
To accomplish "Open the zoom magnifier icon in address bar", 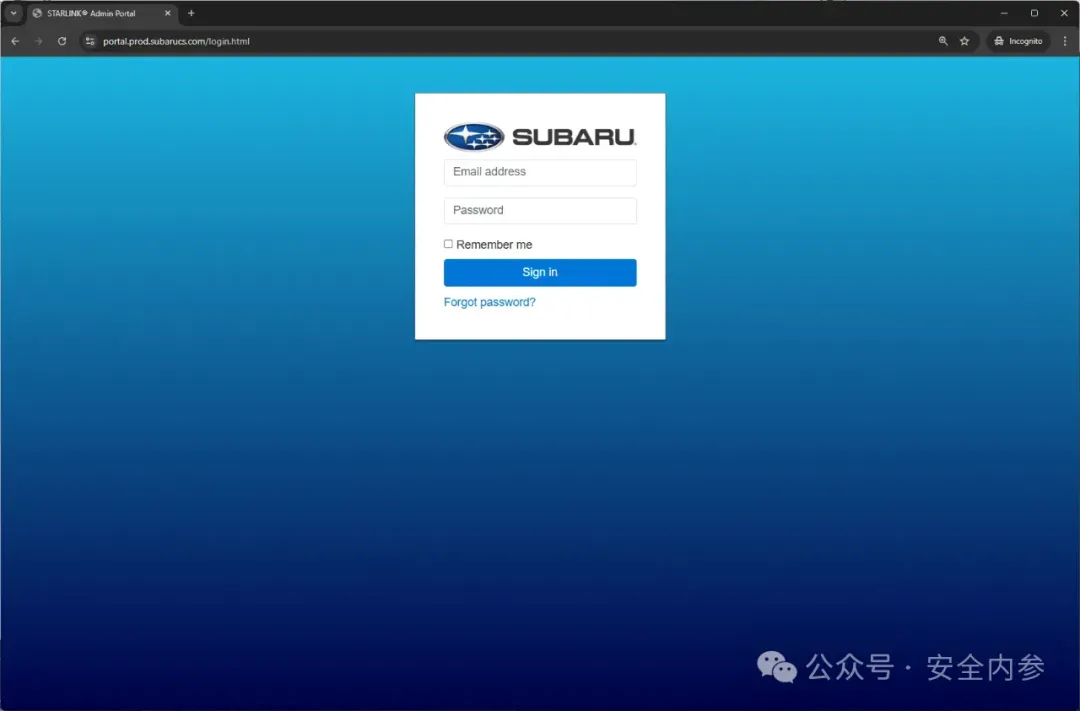I will pyautogui.click(x=943, y=41).
